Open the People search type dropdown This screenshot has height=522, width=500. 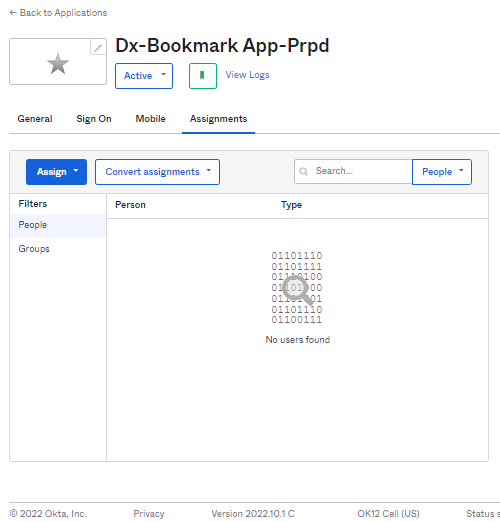tap(442, 172)
